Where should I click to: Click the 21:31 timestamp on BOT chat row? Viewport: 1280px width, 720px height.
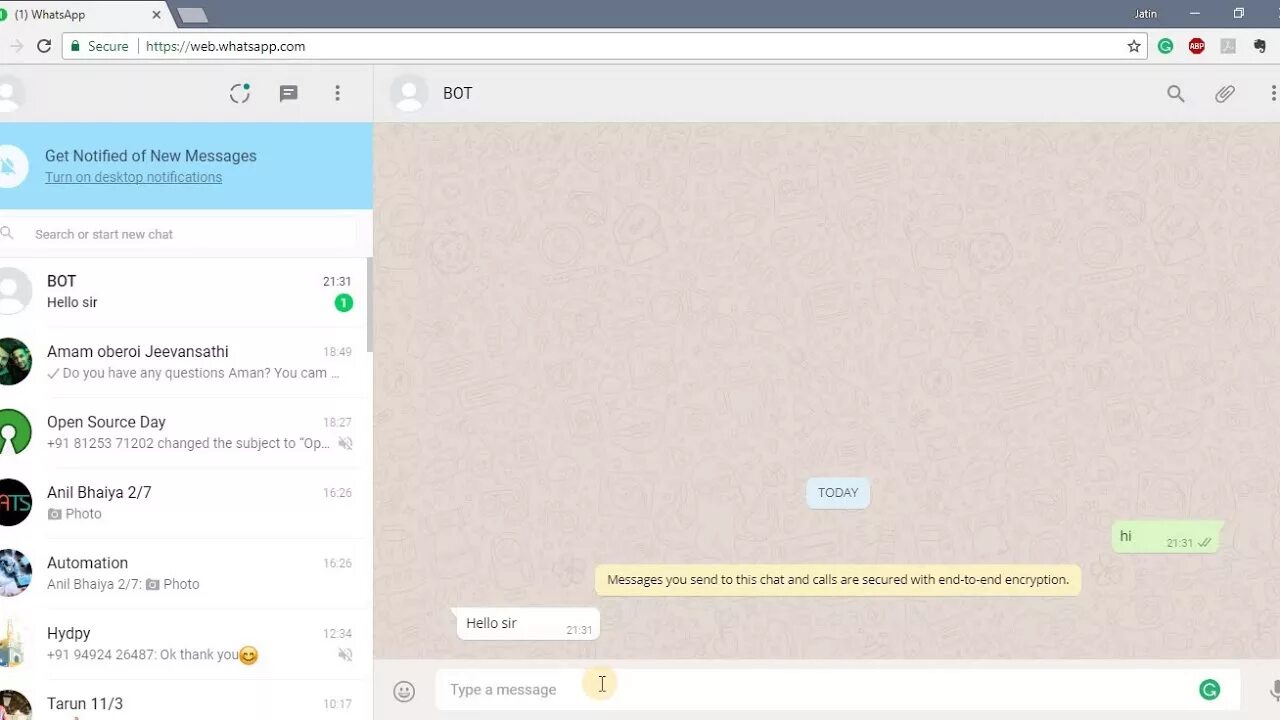pos(337,282)
